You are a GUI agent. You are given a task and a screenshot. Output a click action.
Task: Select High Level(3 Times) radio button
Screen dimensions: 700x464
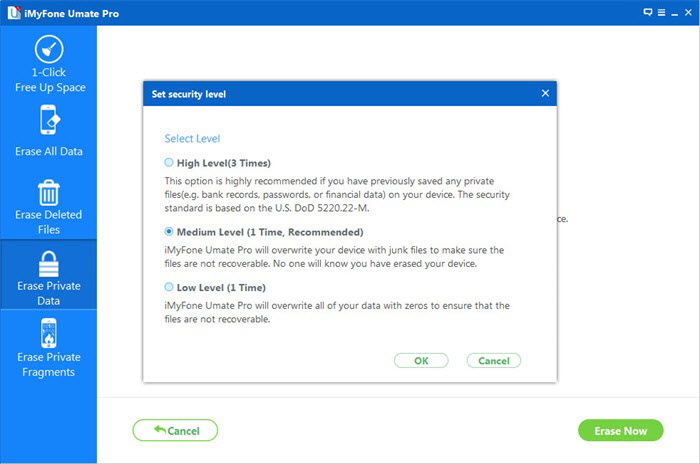[x=169, y=163]
